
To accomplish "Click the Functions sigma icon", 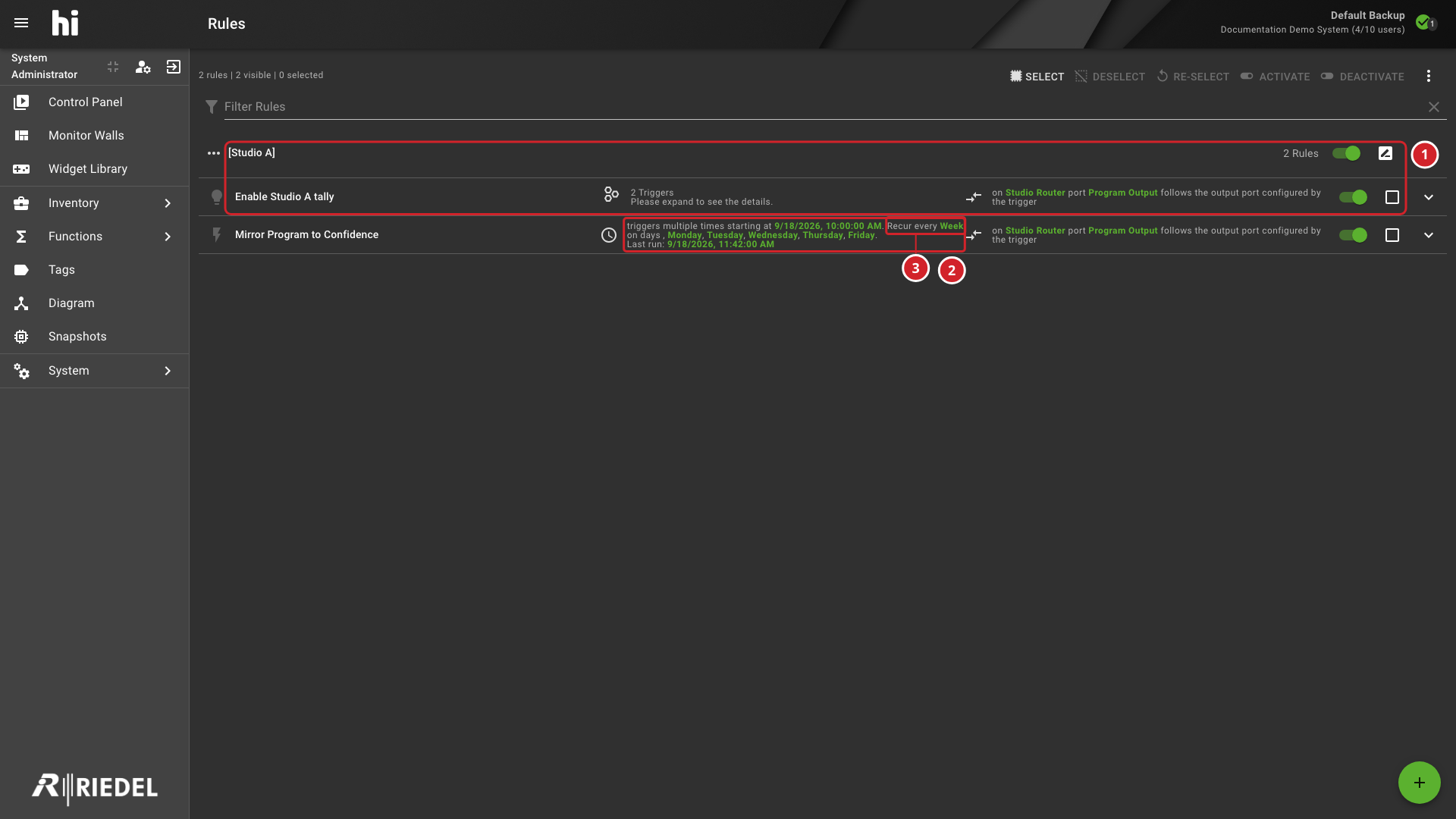I will tap(21, 237).
